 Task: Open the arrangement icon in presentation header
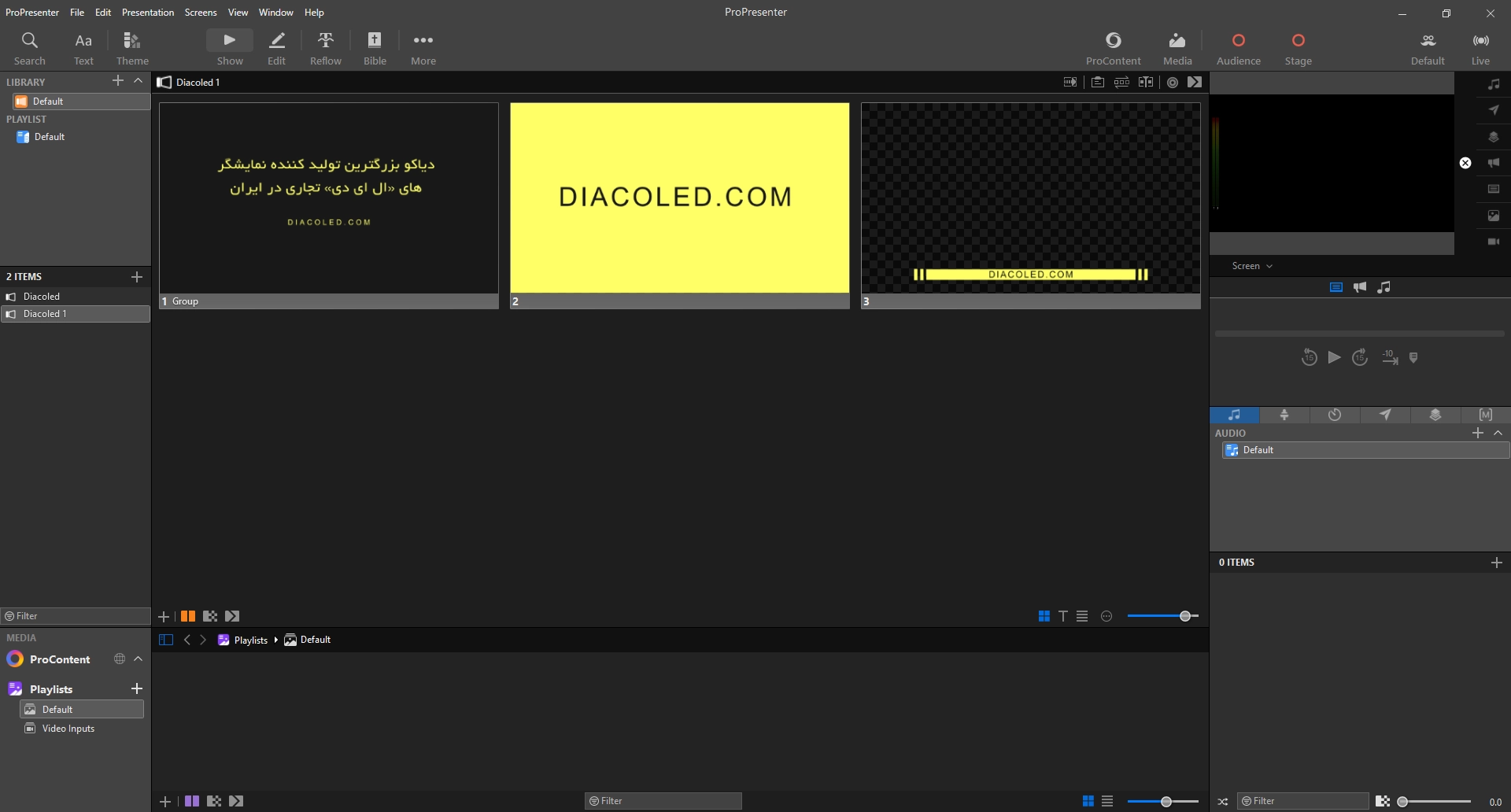1121,82
